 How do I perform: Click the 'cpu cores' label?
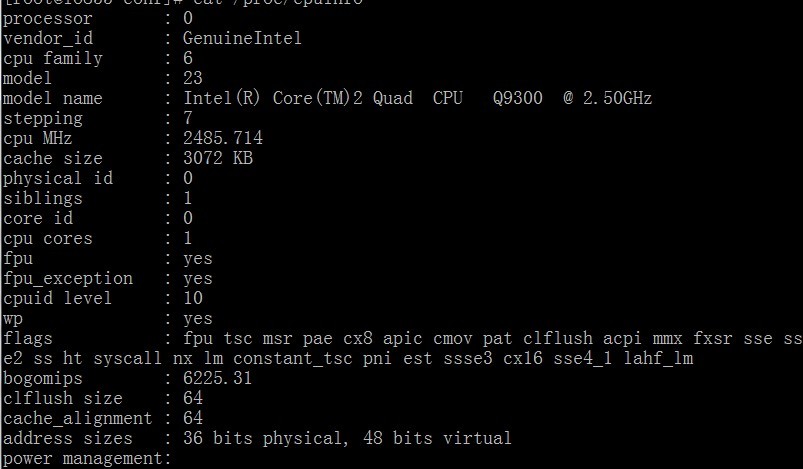click(48, 238)
